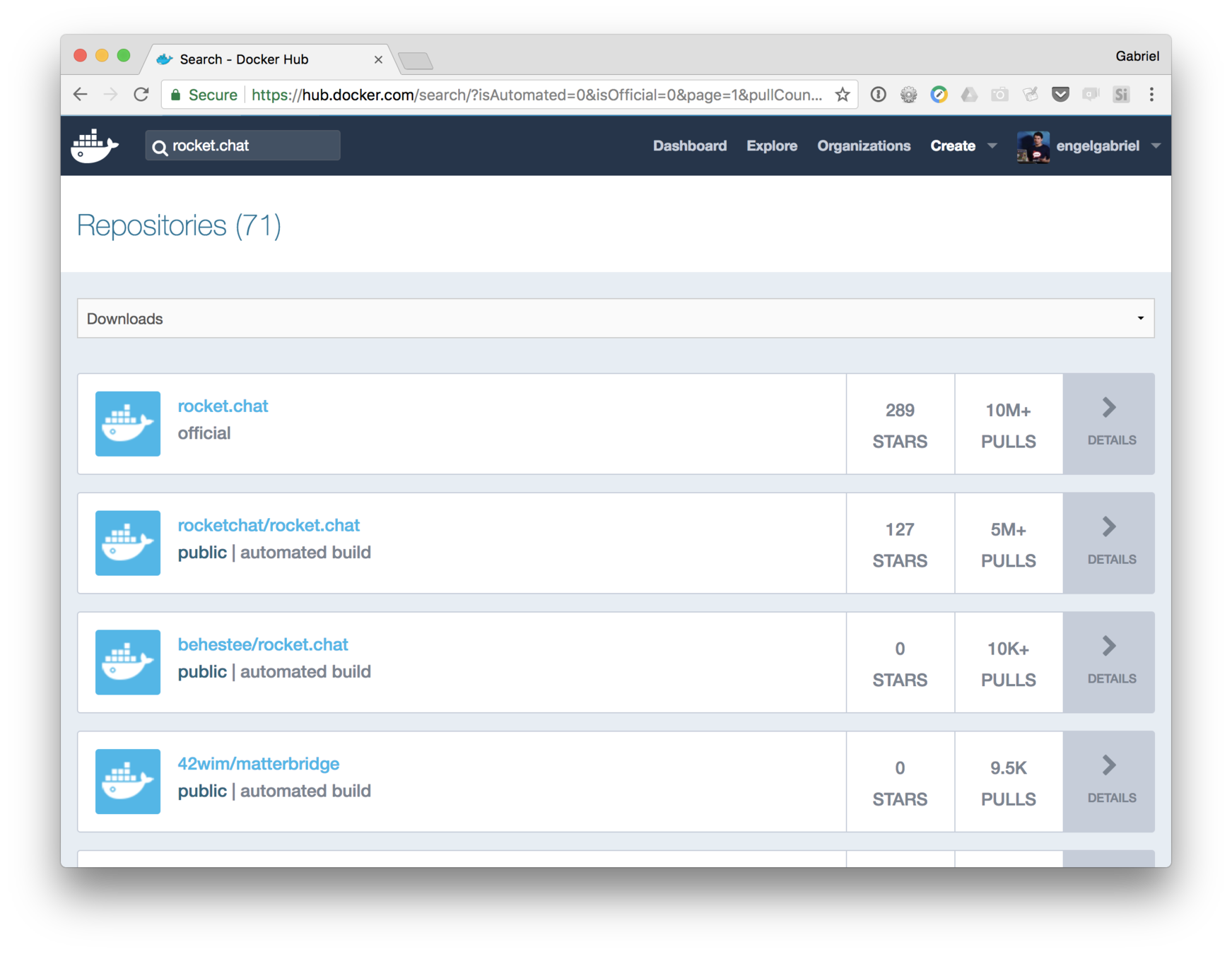Screen dimensions: 1232x954
Task: Open Explore in navbar
Action: 772,146
